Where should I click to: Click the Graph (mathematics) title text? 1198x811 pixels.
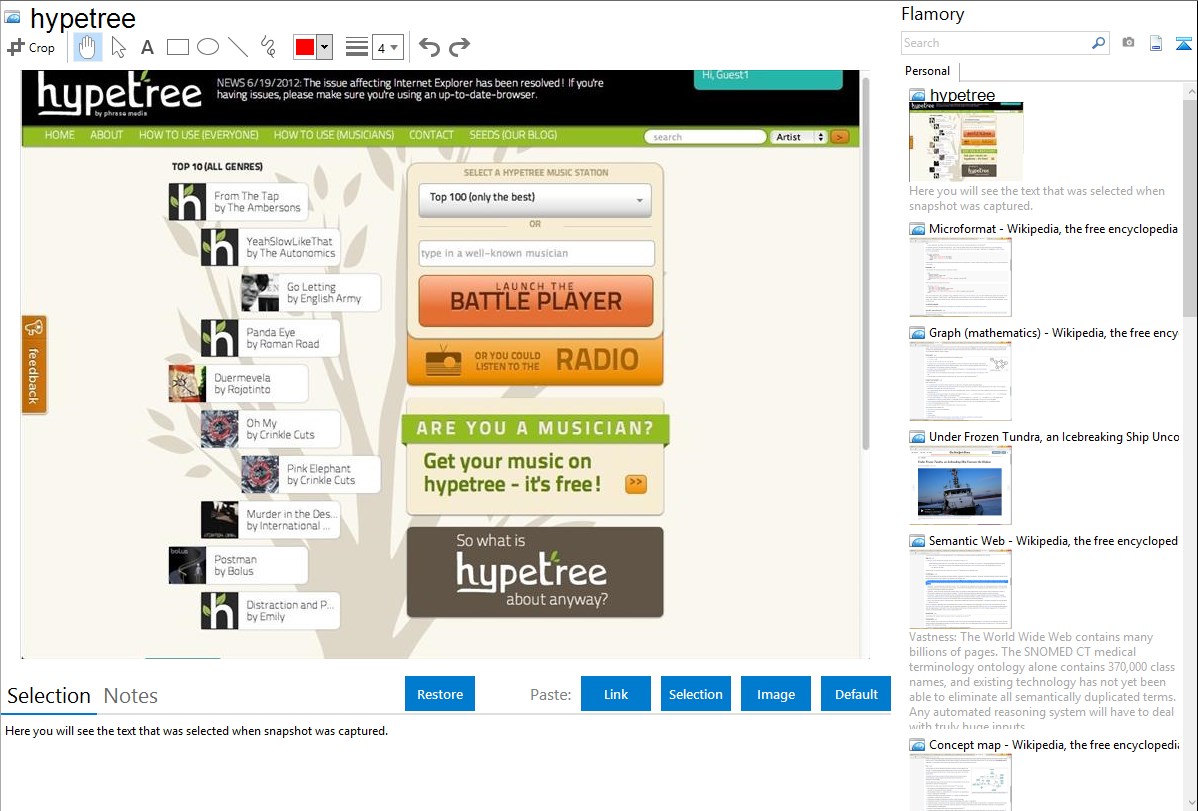pyautogui.click(x=1053, y=333)
